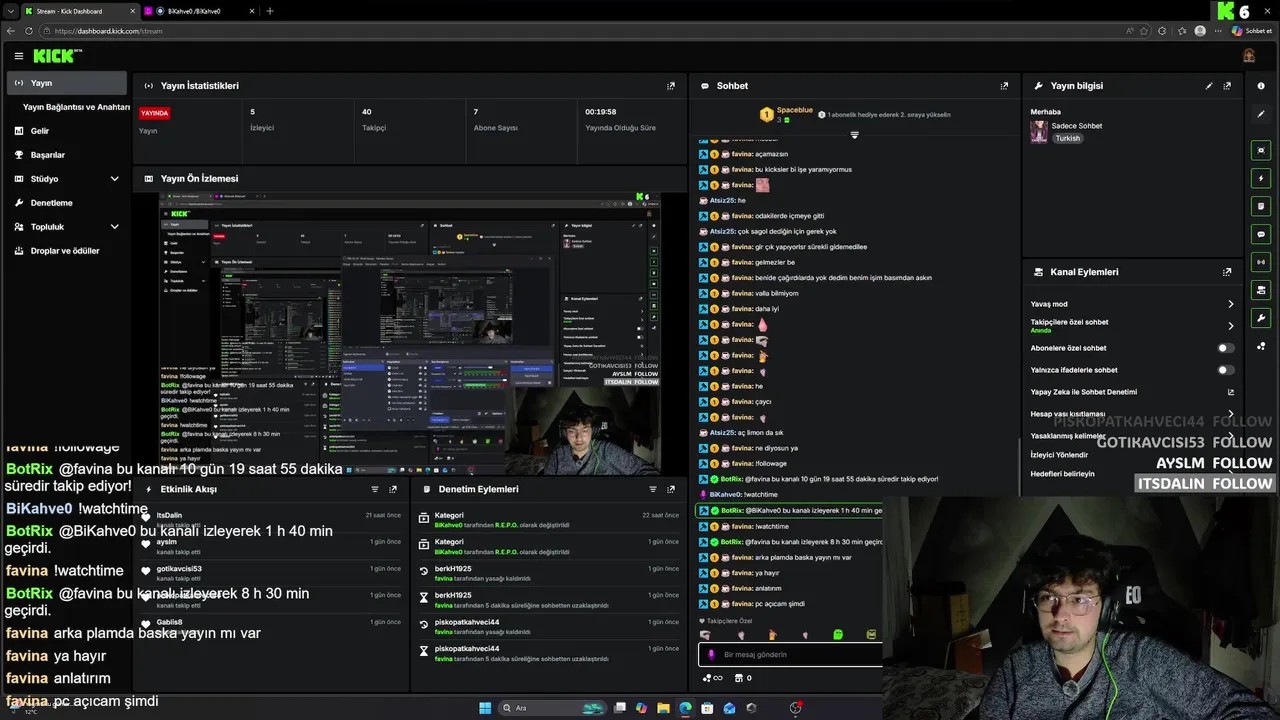The width and height of the screenshot is (1280, 720).
Task: Click the pencil icon in the right sidebar
Action: click(1261, 114)
